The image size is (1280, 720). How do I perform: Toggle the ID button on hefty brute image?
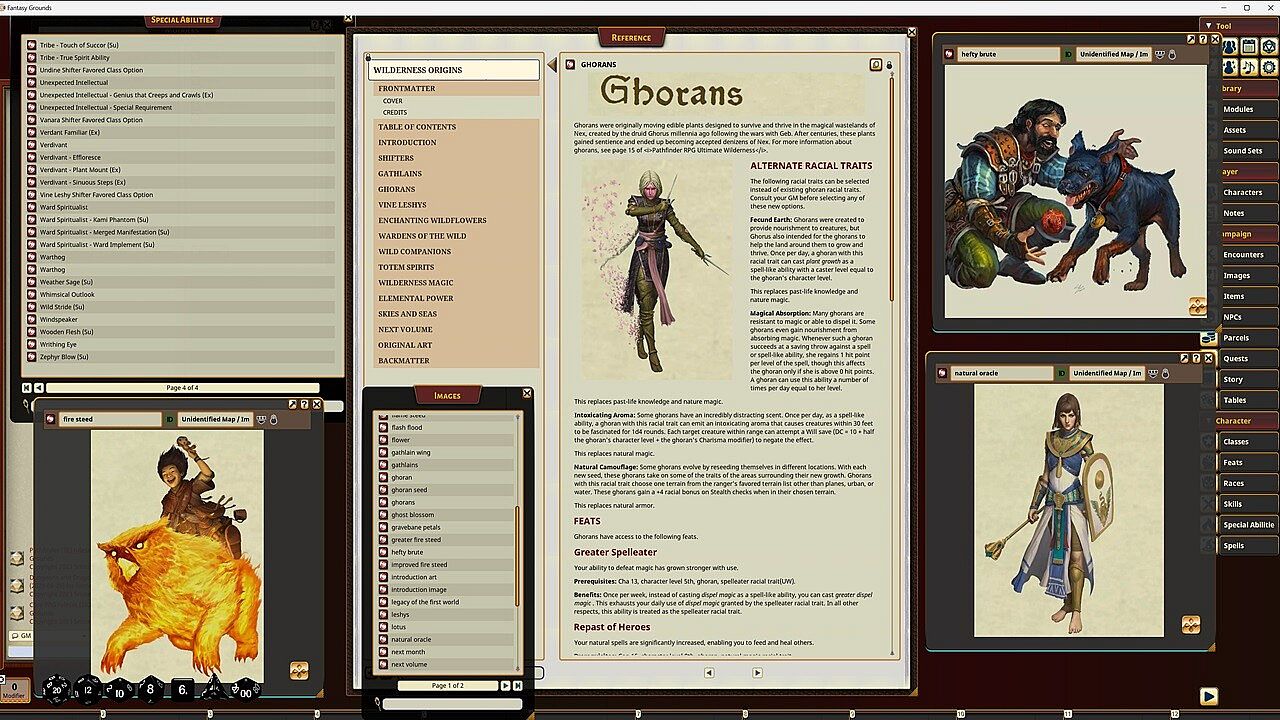tap(1068, 54)
